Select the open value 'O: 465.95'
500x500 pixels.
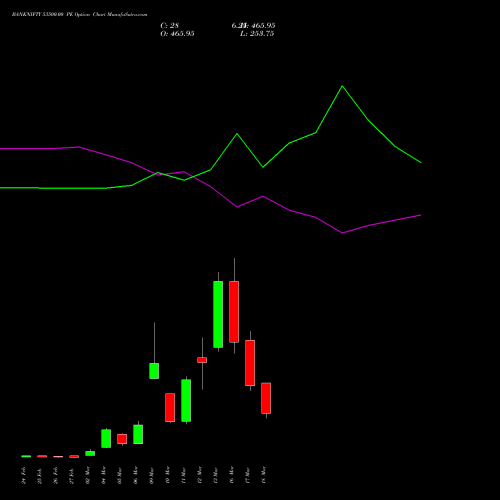tap(177, 34)
